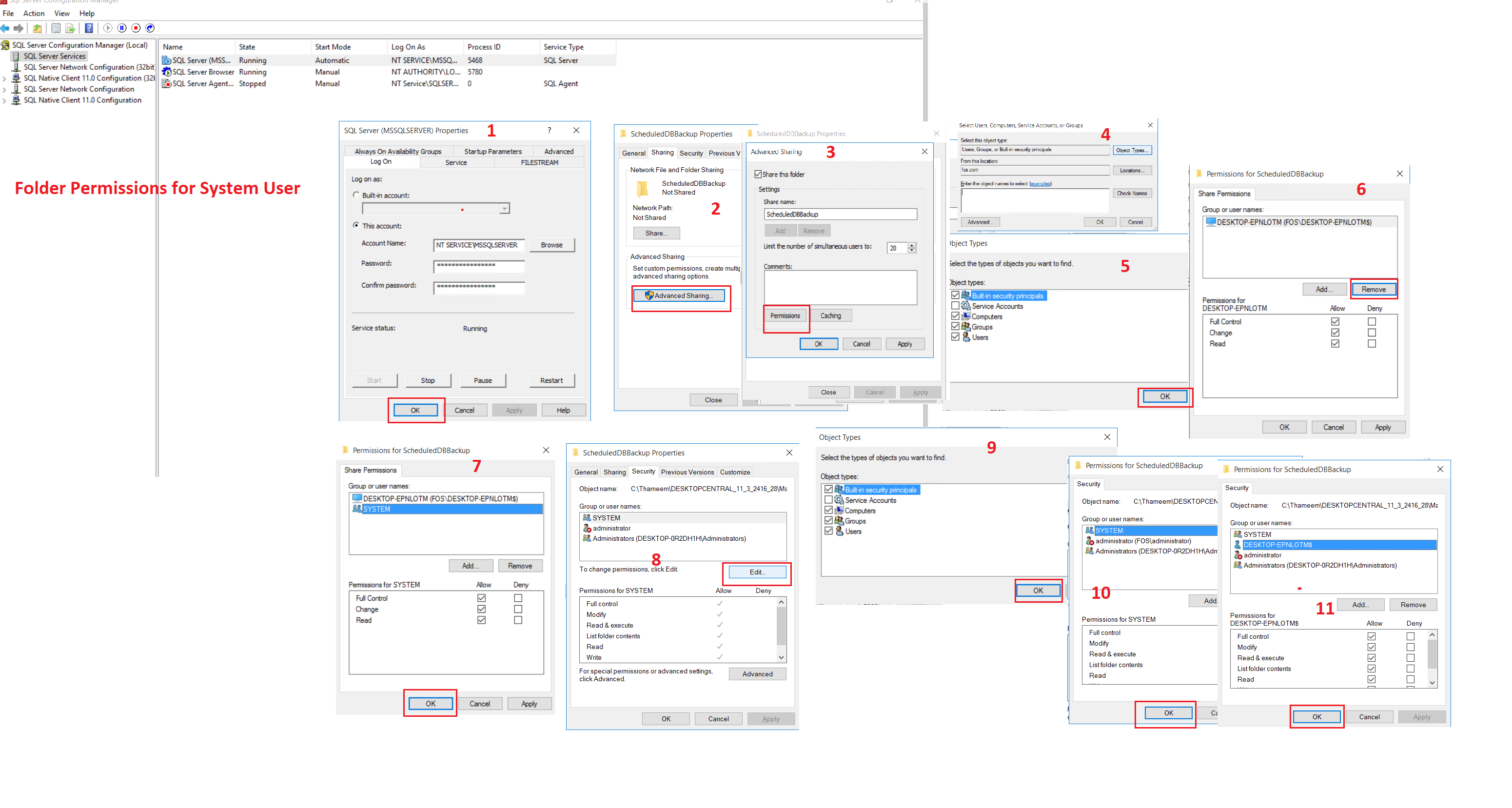This screenshot has width=1512, height=808.
Task: Select the Built-in account radio button
Action: [356, 195]
